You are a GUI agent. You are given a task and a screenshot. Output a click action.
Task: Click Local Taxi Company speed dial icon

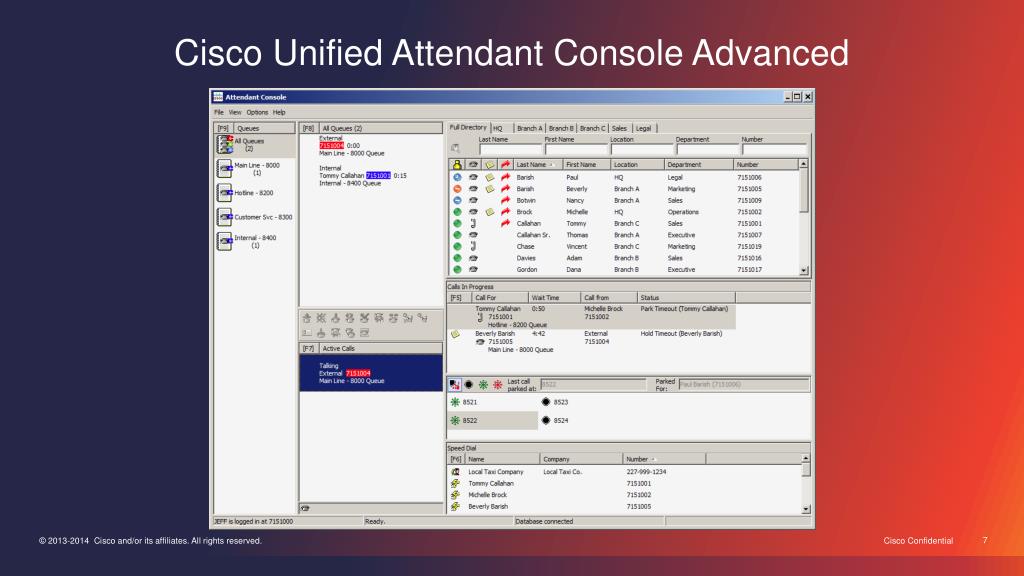455,472
